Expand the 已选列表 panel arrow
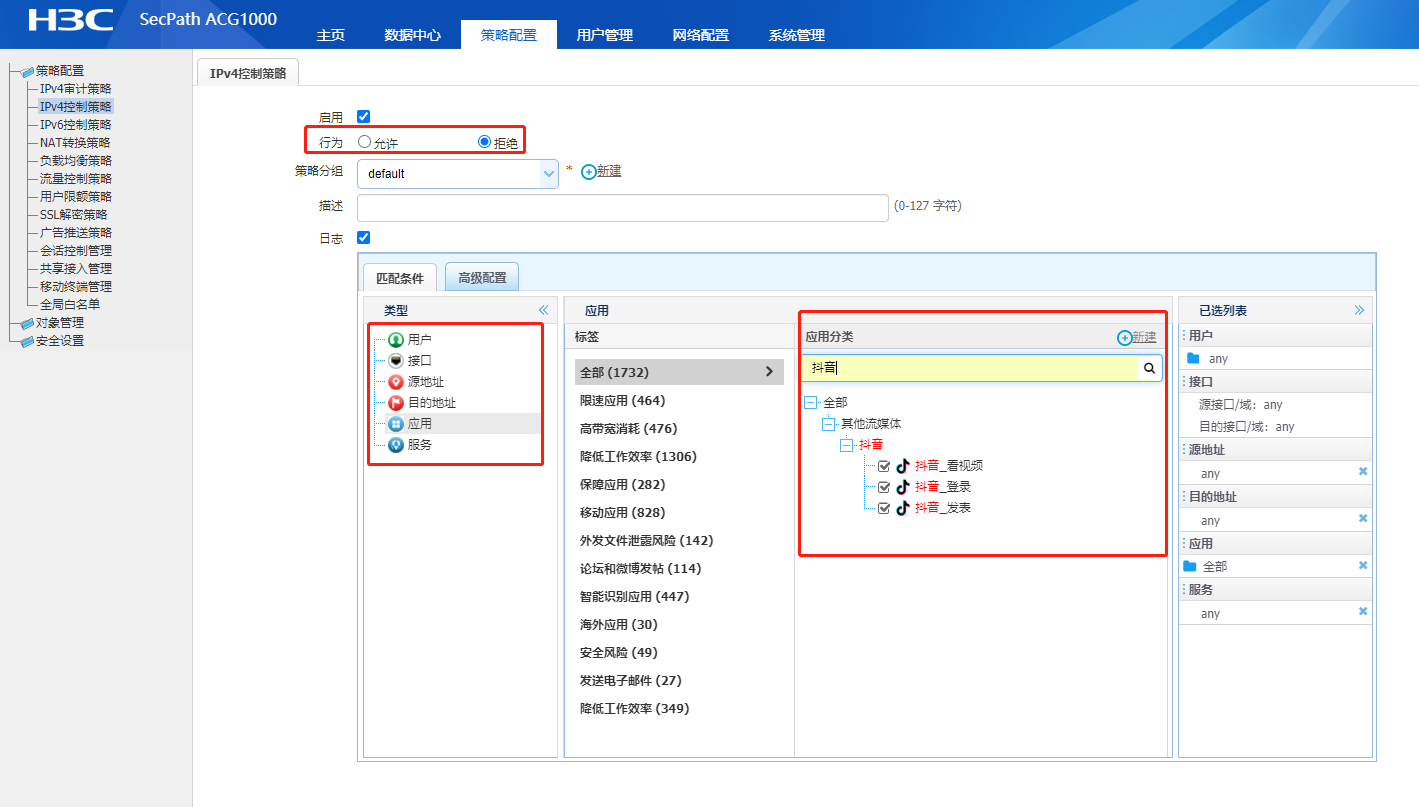The width and height of the screenshot is (1419, 807). tap(1359, 310)
